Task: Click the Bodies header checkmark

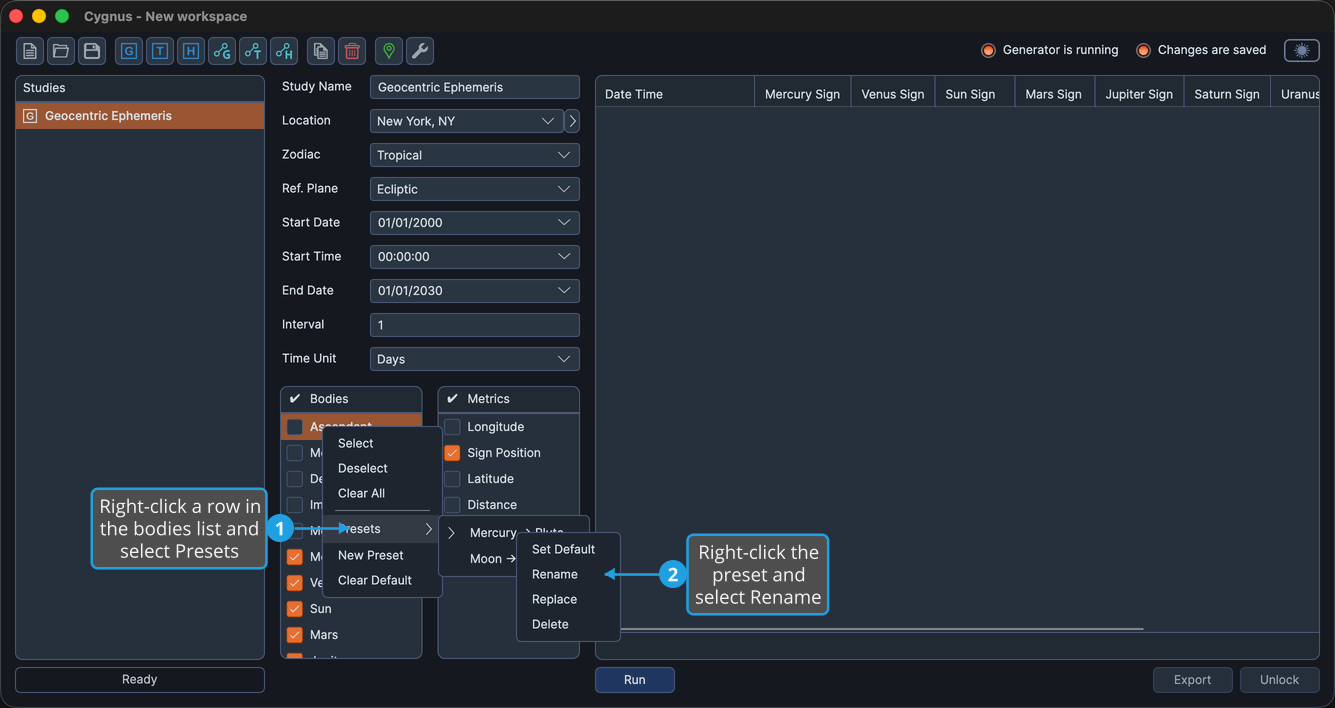Action: 295,399
